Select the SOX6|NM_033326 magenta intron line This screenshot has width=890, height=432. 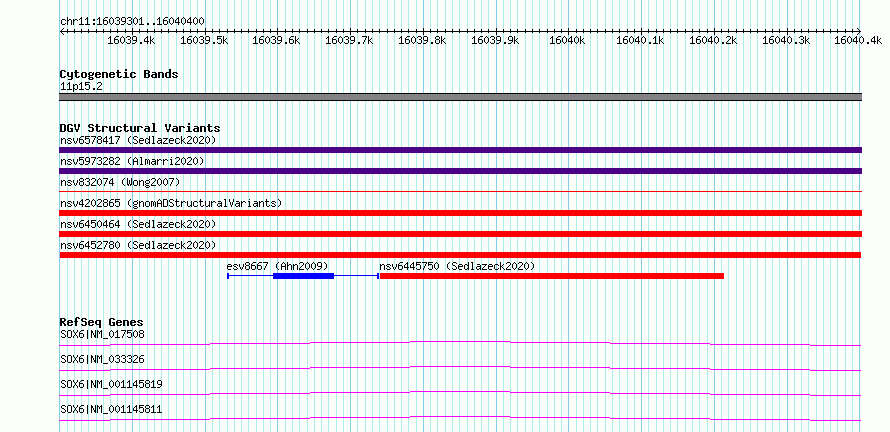pos(460,368)
